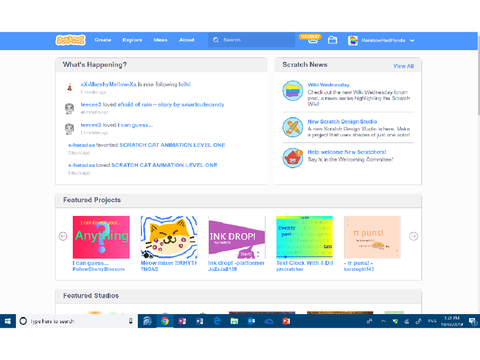Open the xX-MarshyMellow-Xx profile link
This screenshot has width=480, height=360.
pos(108,84)
